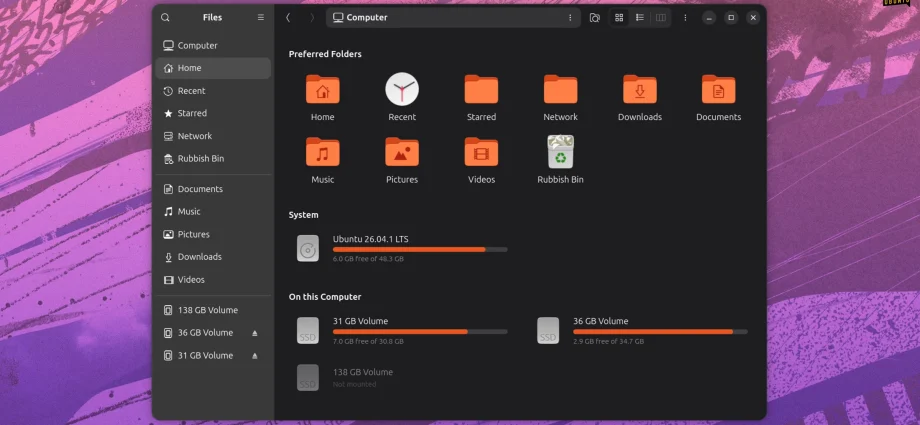Click the 31 GB Volume usage bar

point(420,332)
